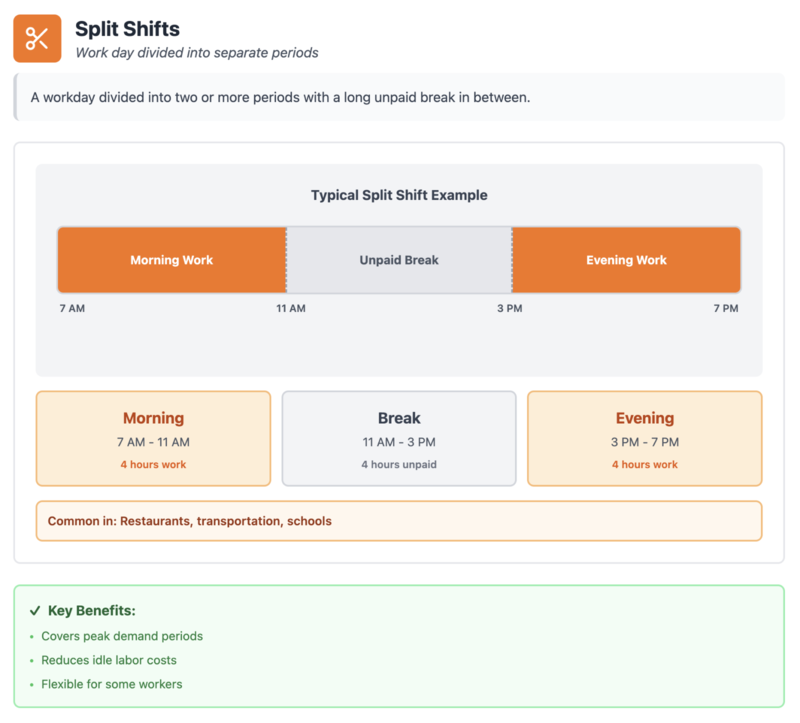The height and width of the screenshot is (723, 800).
Task: Click the 3 PM timeline label
Action: click(x=510, y=309)
